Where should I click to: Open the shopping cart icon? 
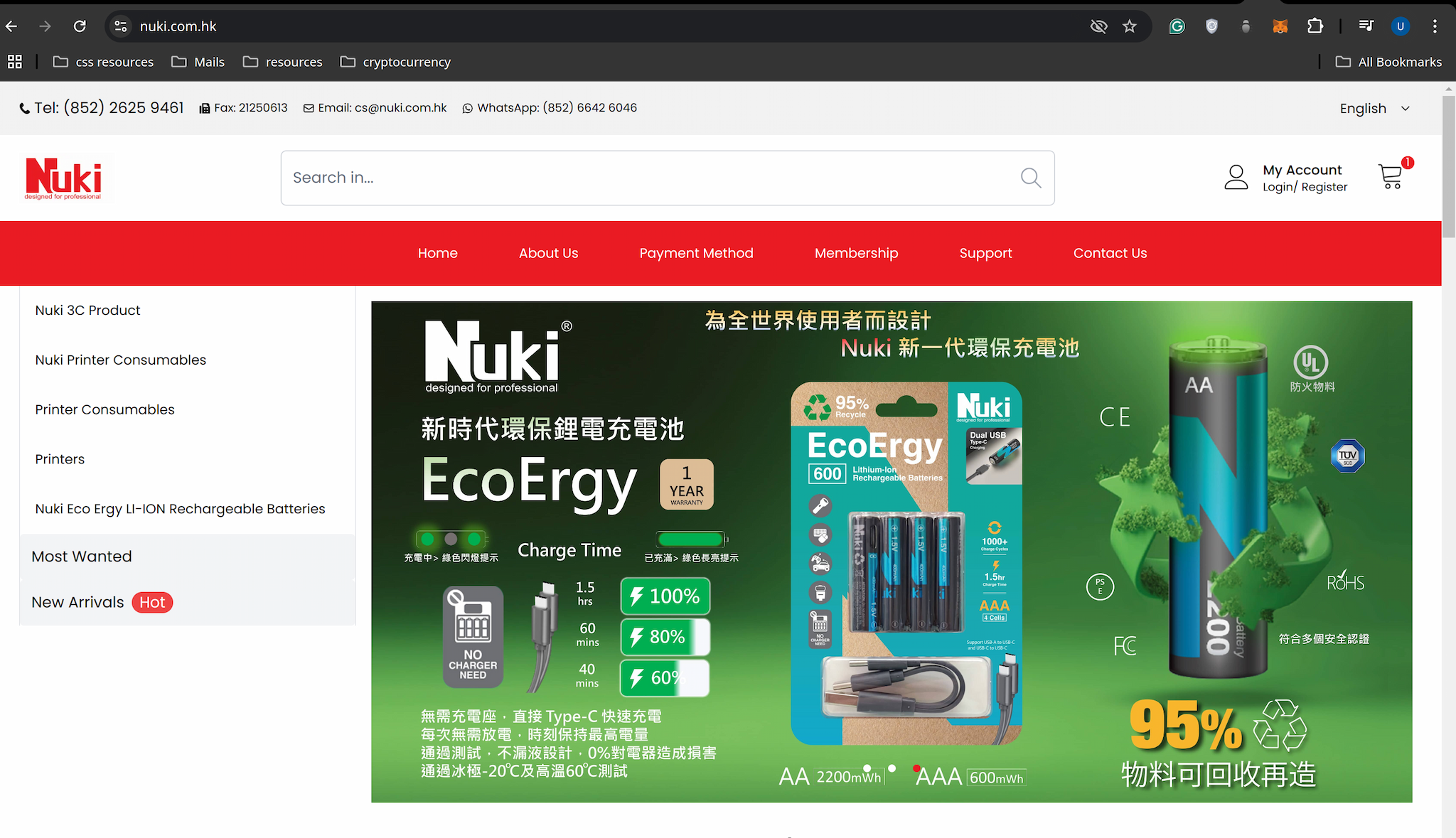1391,176
